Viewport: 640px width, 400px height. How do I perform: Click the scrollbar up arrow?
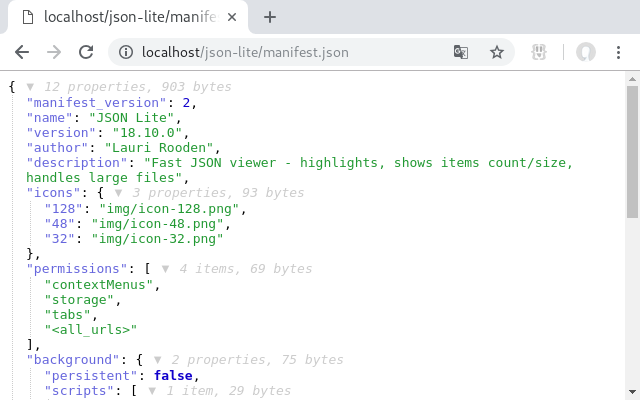[632, 79]
